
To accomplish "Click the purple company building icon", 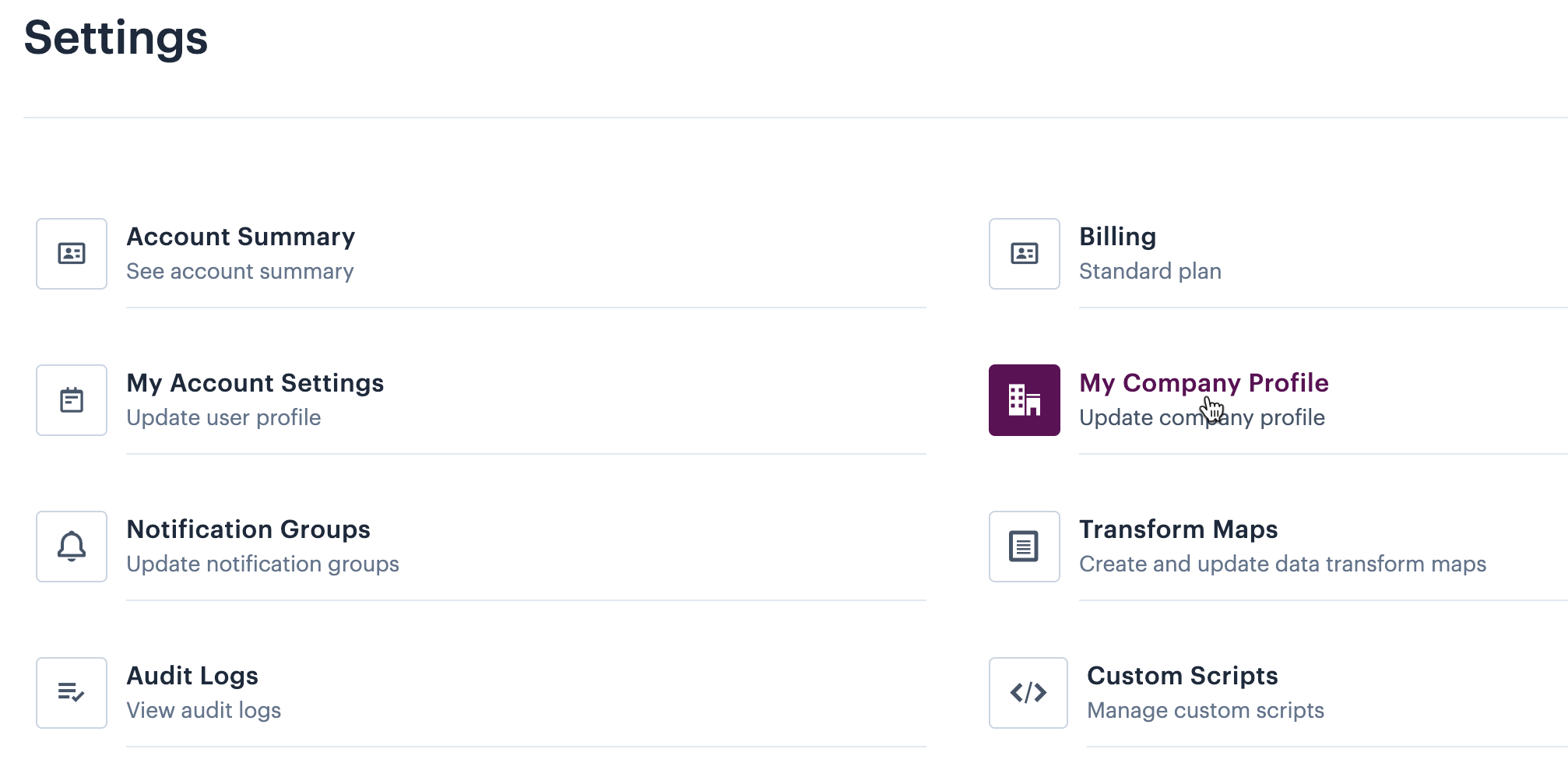I will click(1025, 400).
